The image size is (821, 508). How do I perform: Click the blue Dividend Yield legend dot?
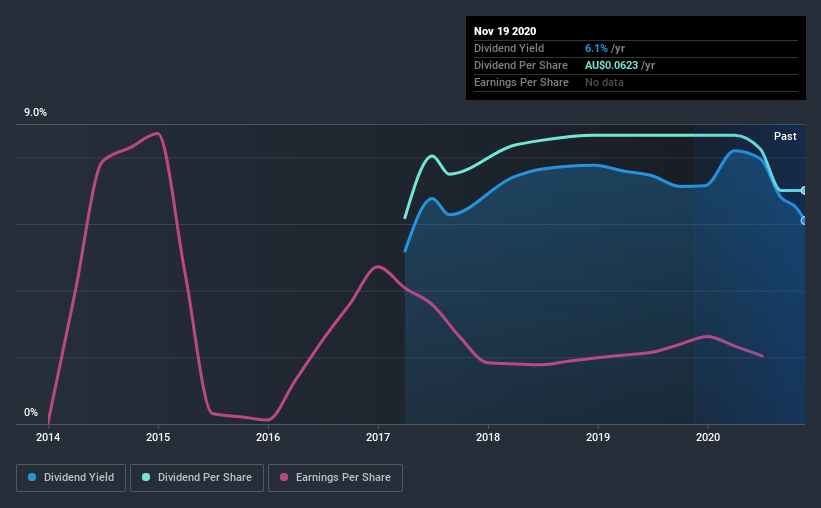coord(32,477)
